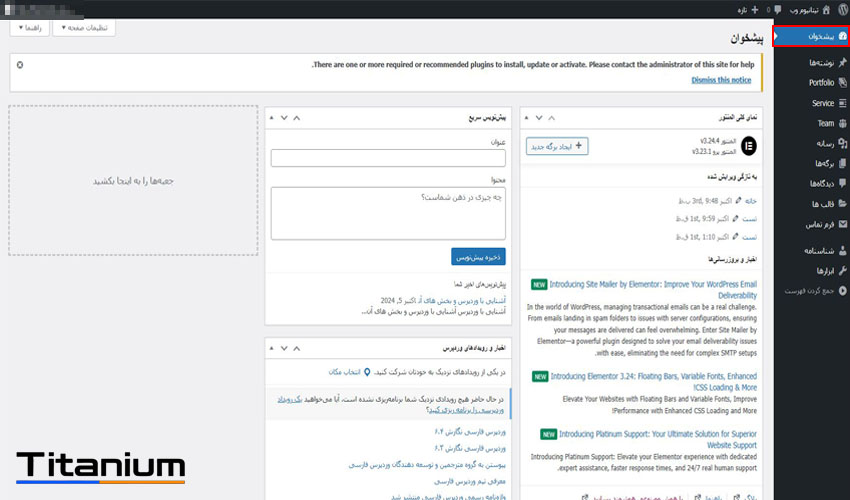Move the Elementor overview widget up

coord(552,118)
